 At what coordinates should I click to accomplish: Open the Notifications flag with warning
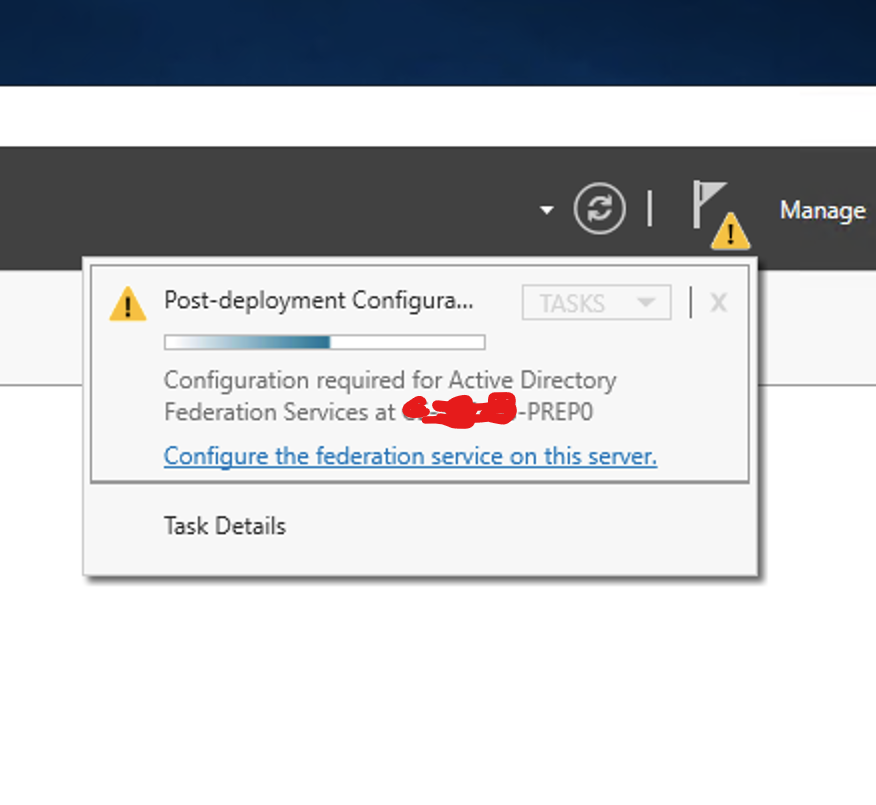pyautogui.click(x=721, y=214)
